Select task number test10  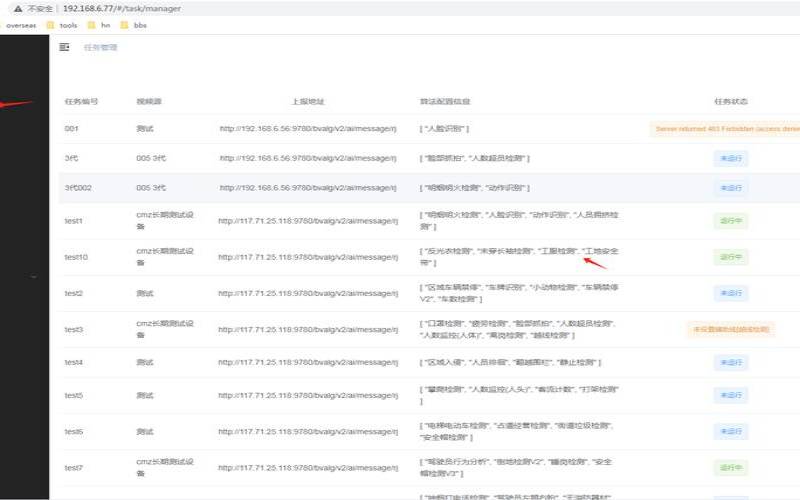(76, 257)
